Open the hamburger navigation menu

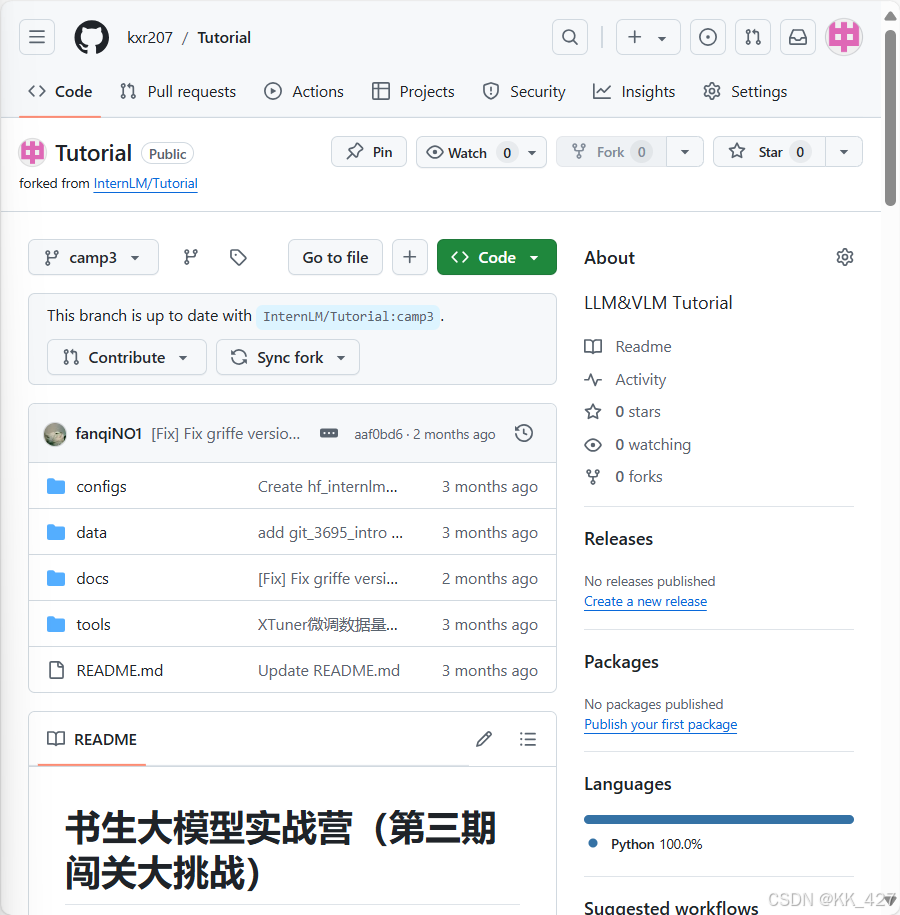37,37
